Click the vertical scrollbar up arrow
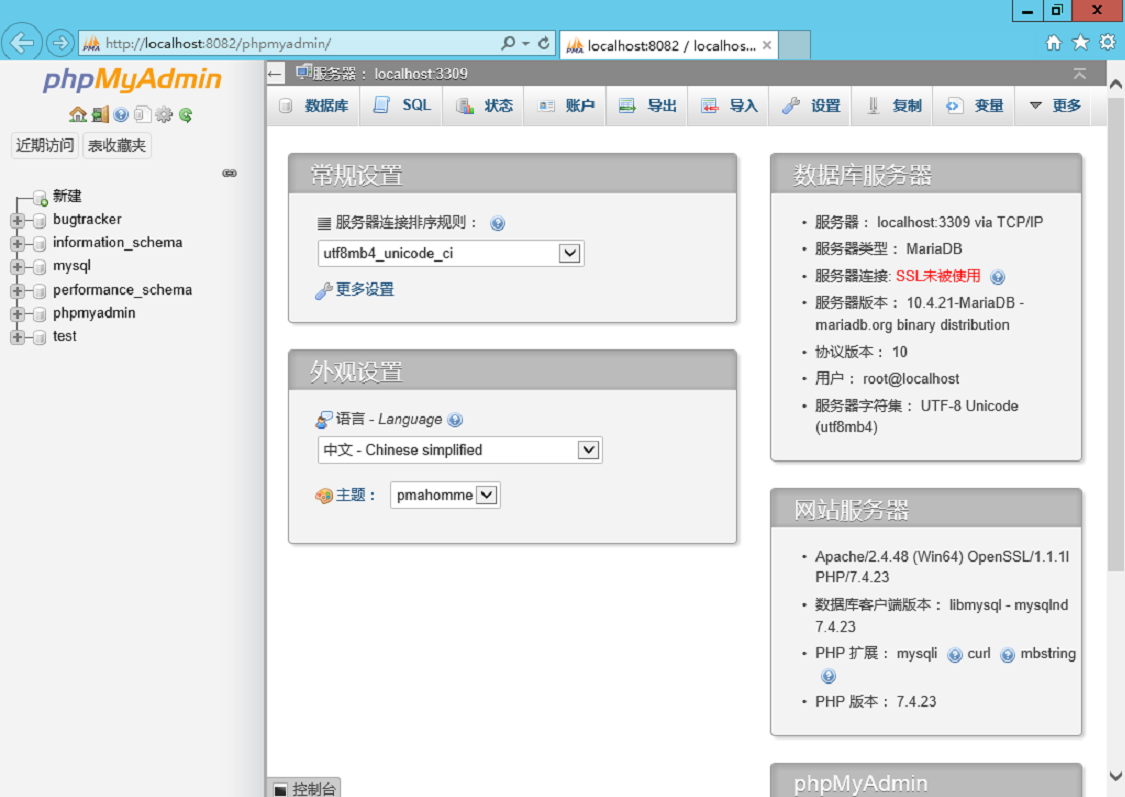Screen dimensions: 1125x797 (1116, 83)
